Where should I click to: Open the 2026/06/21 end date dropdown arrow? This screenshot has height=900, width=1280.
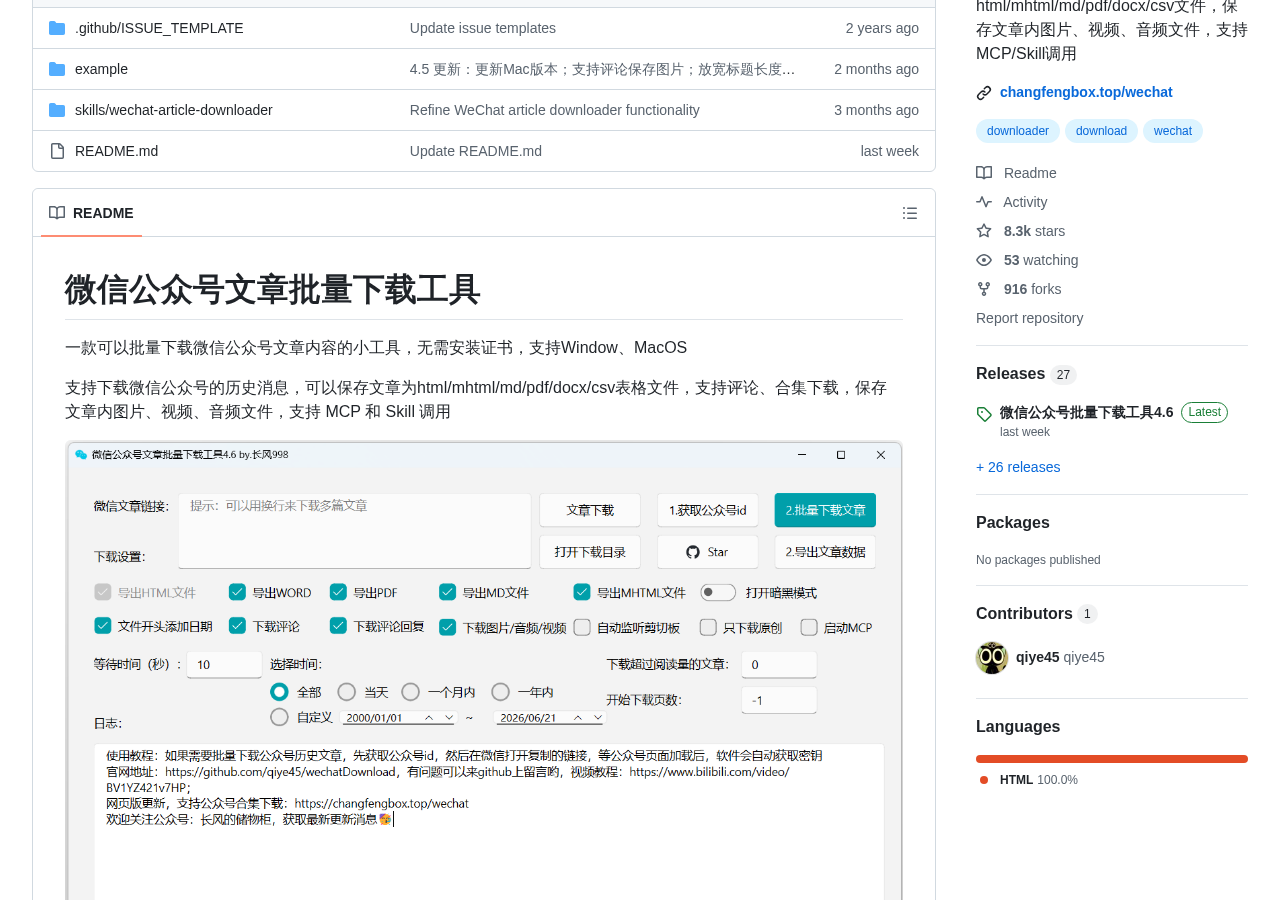[x=598, y=718]
